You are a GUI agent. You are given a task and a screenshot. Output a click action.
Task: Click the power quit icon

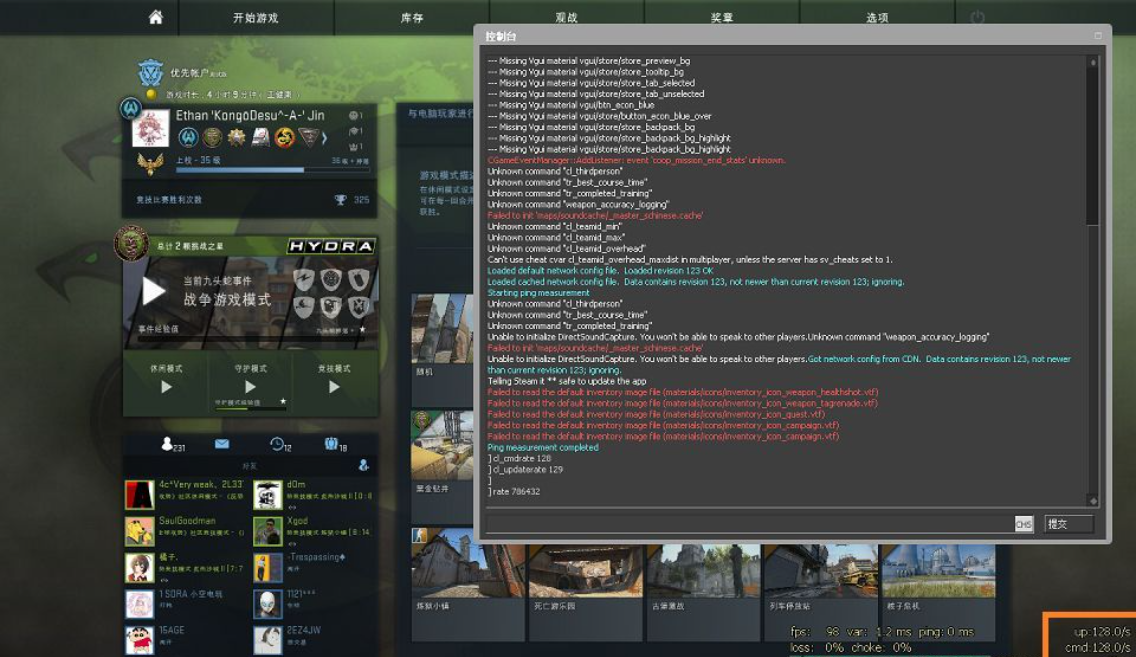(x=977, y=17)
